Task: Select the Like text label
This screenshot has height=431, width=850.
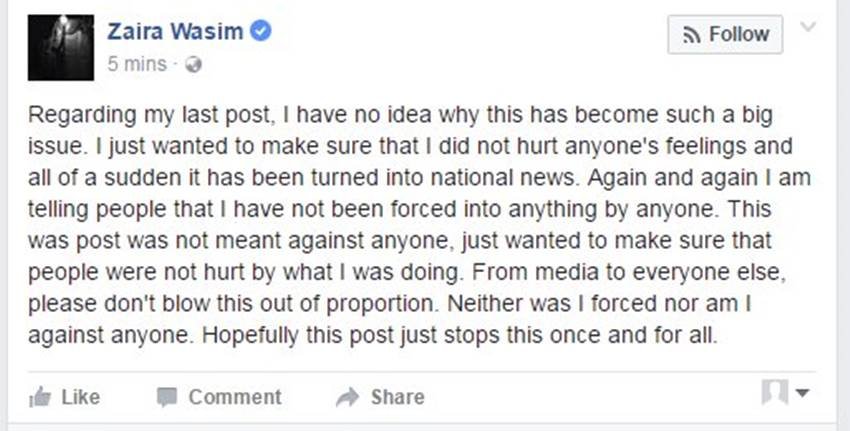Action: click(81, 397)
